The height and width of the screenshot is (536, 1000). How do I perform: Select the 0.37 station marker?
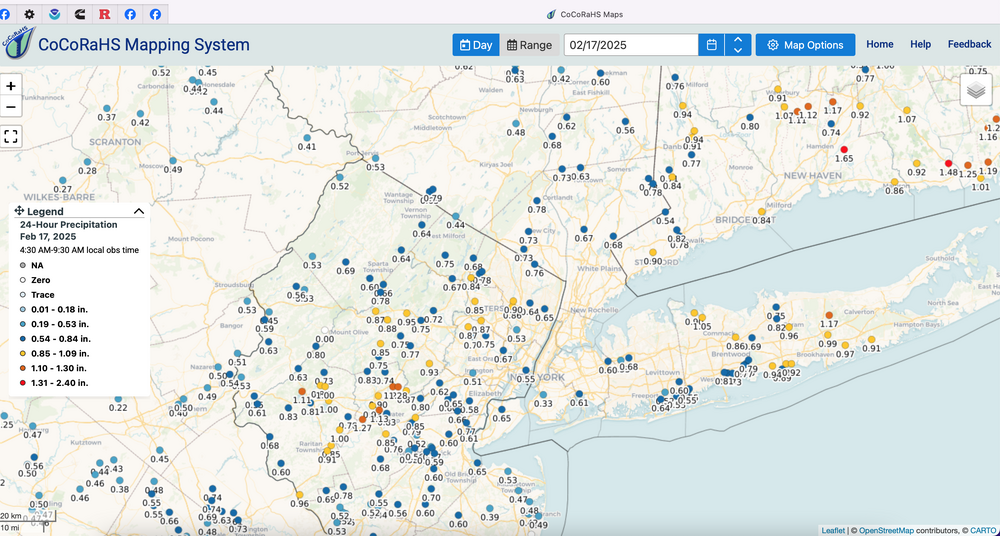point(107,108)
